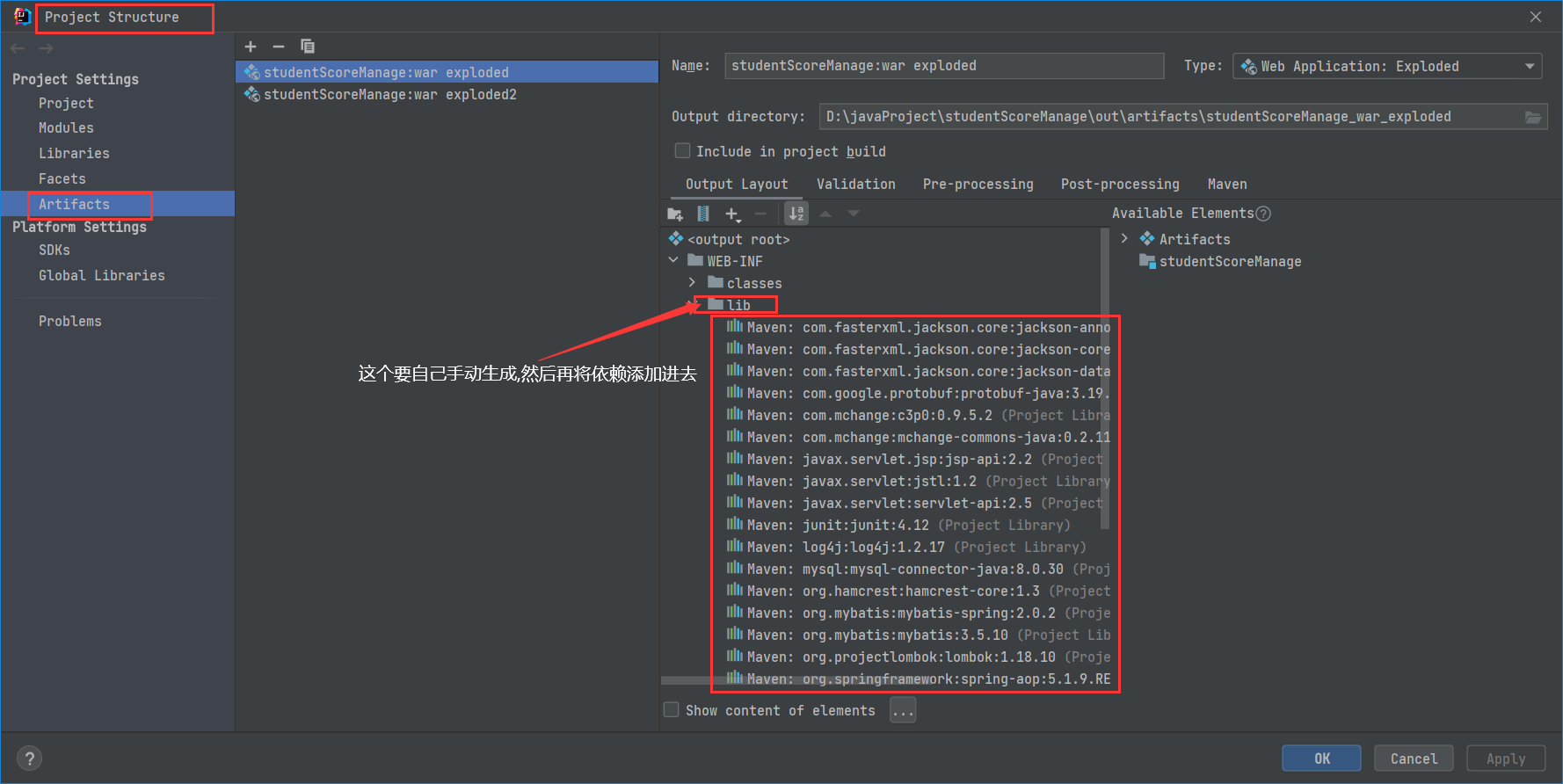The height and width of the screenshot is (784, 1563).
Task: Click the Cancel button
Action: point(1414,759)
